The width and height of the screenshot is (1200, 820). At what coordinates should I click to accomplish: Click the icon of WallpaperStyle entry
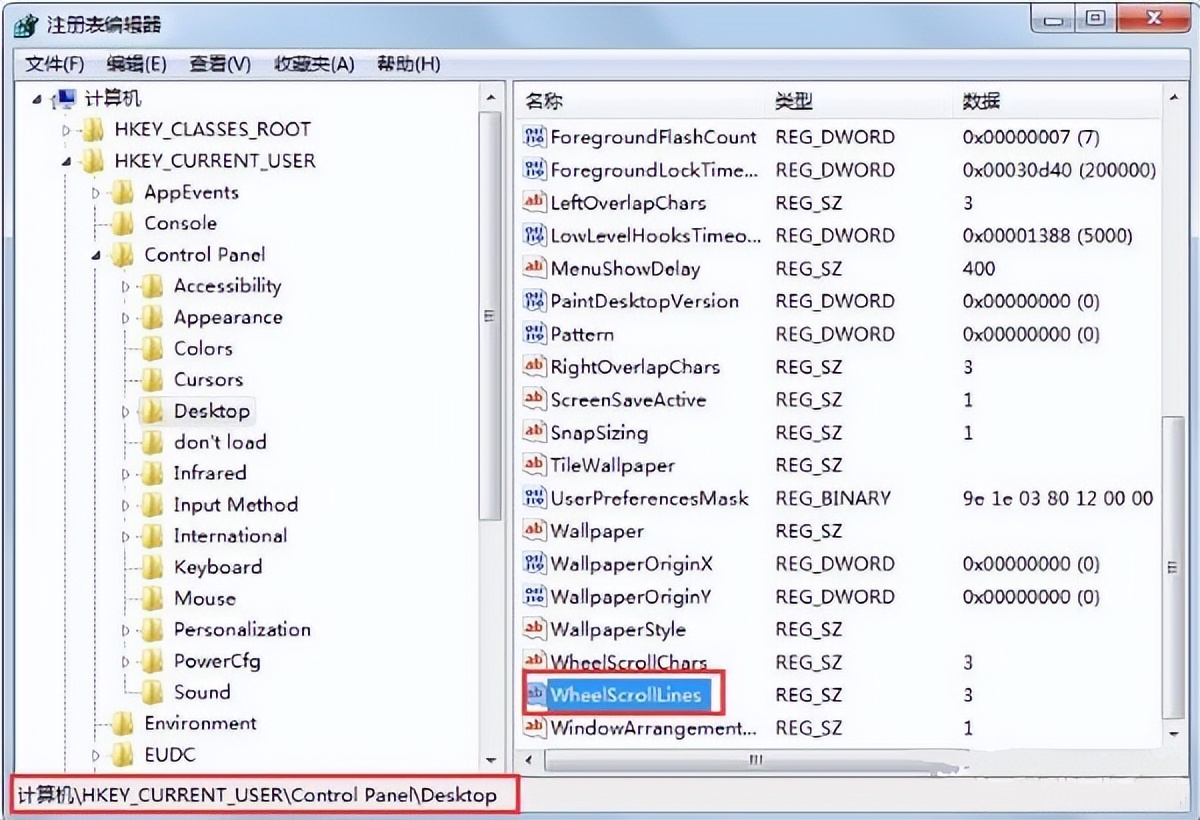coord(535,629)
